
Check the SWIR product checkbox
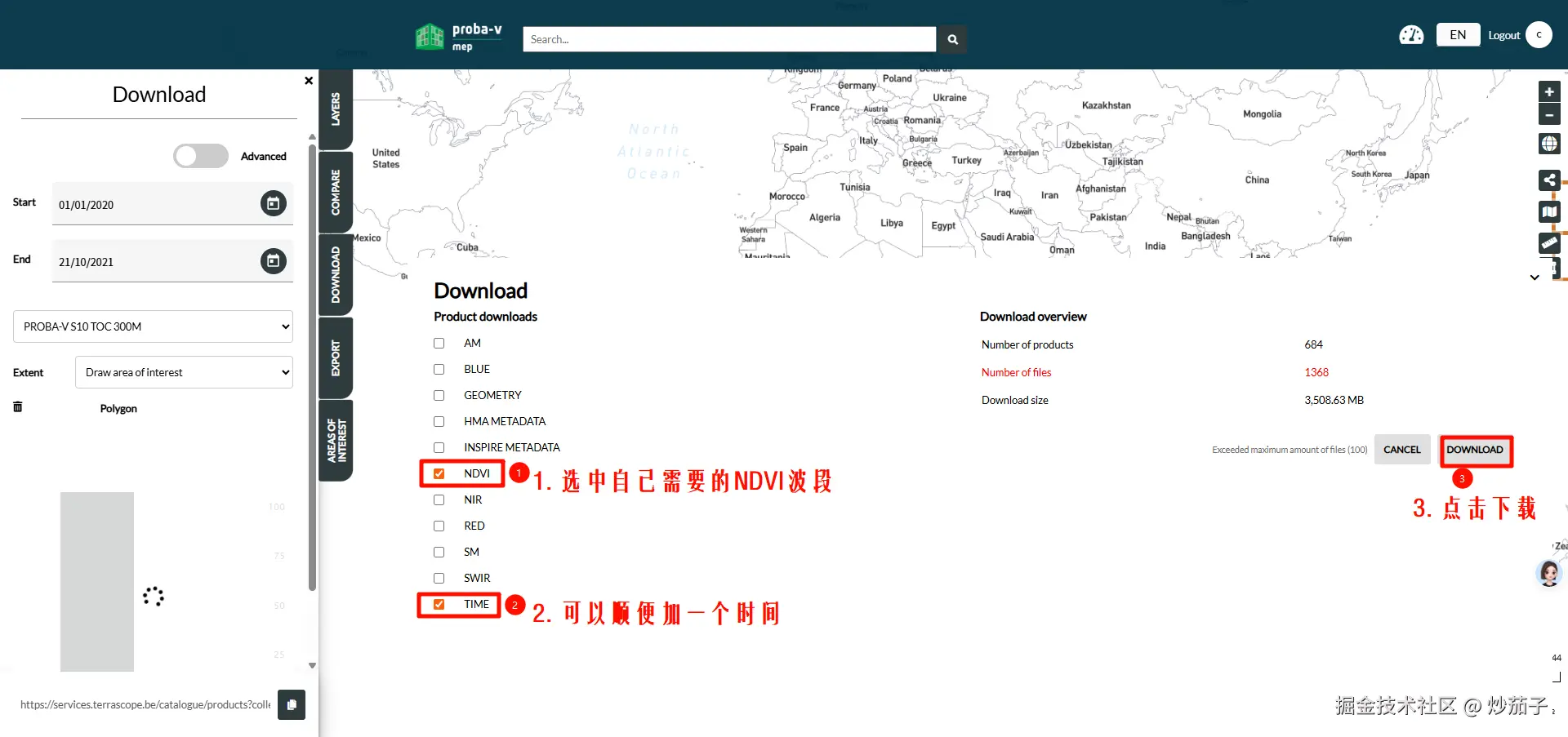[x=439, y=579]
